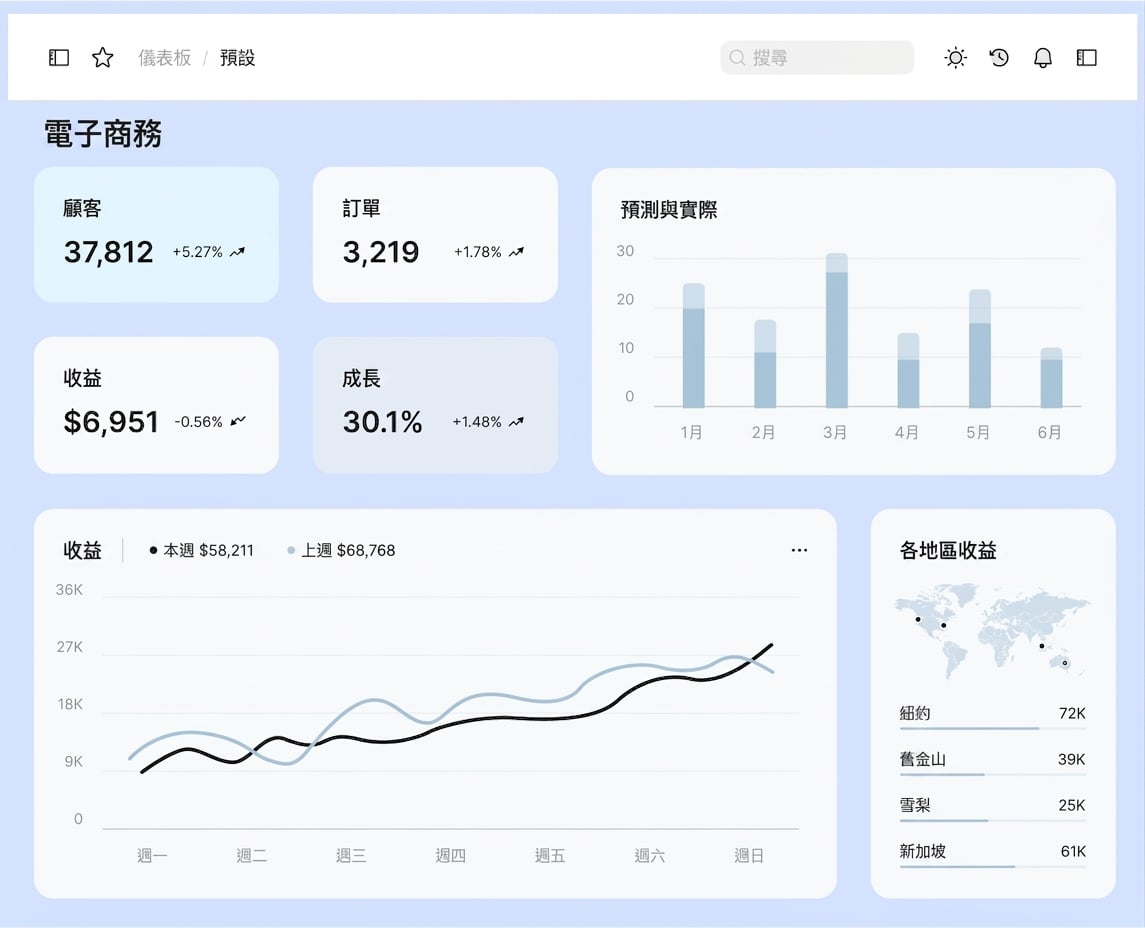This screenshot has width=1145, height=928.
Task: Click the 雪梨 25K progress bar
Action: click(992, 820)
